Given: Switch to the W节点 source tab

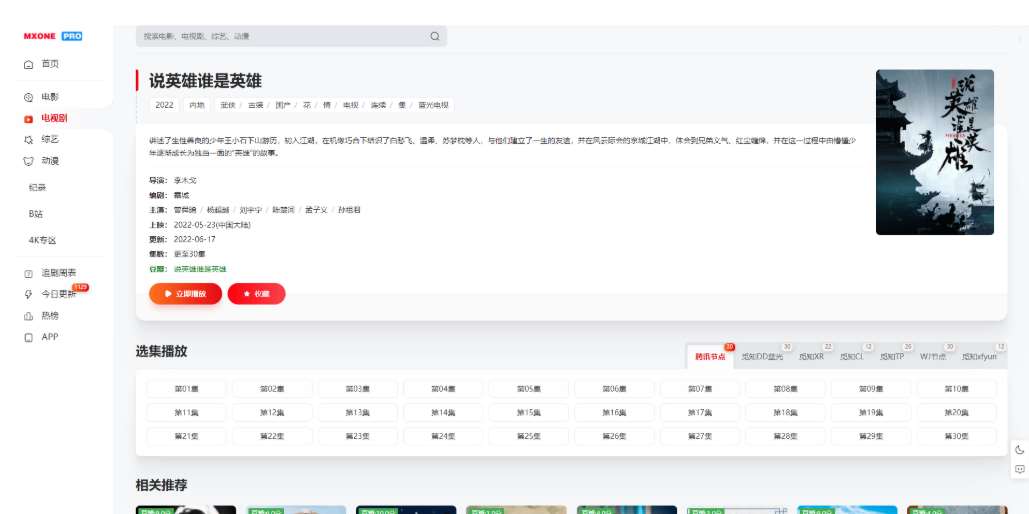Looking at the screenshot, I should point(933,356).
